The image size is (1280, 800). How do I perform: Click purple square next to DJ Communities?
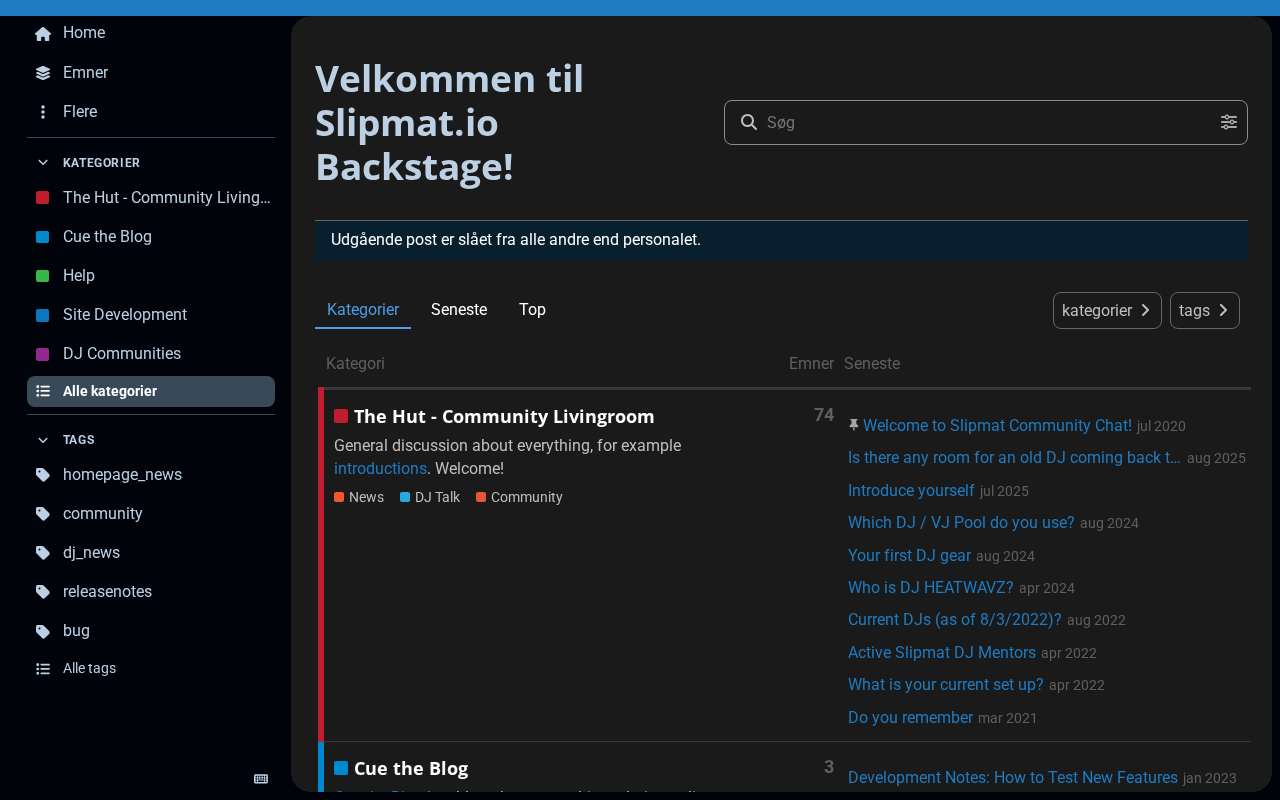click(x=42, y=354)
